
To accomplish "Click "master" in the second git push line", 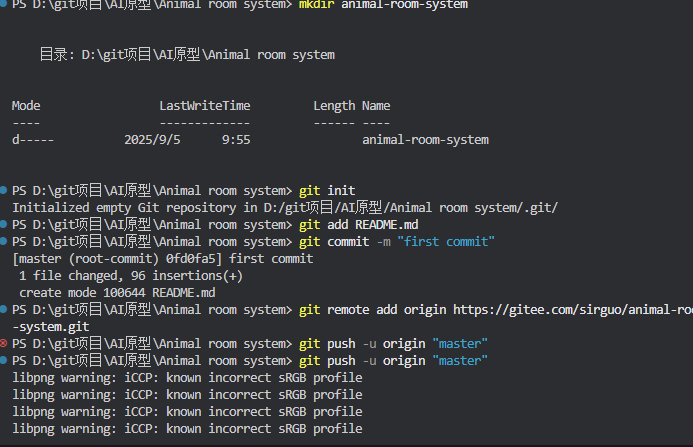I will coord(460,361).
